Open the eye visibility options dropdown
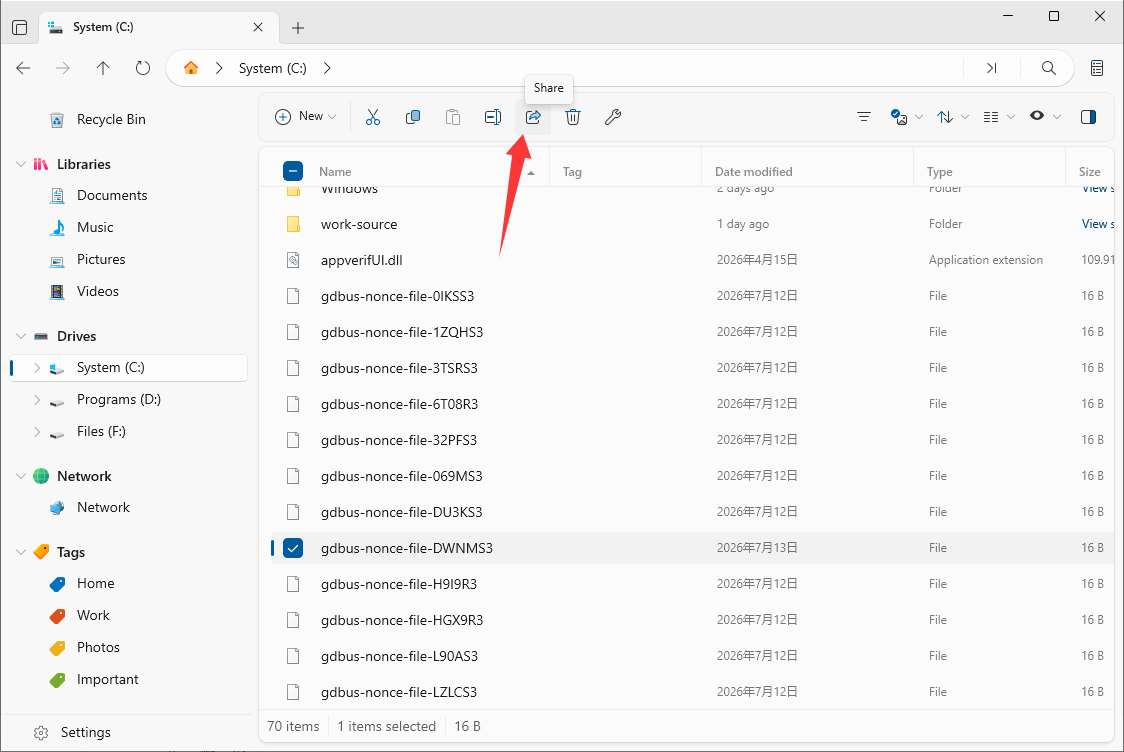 (1044, 117)
